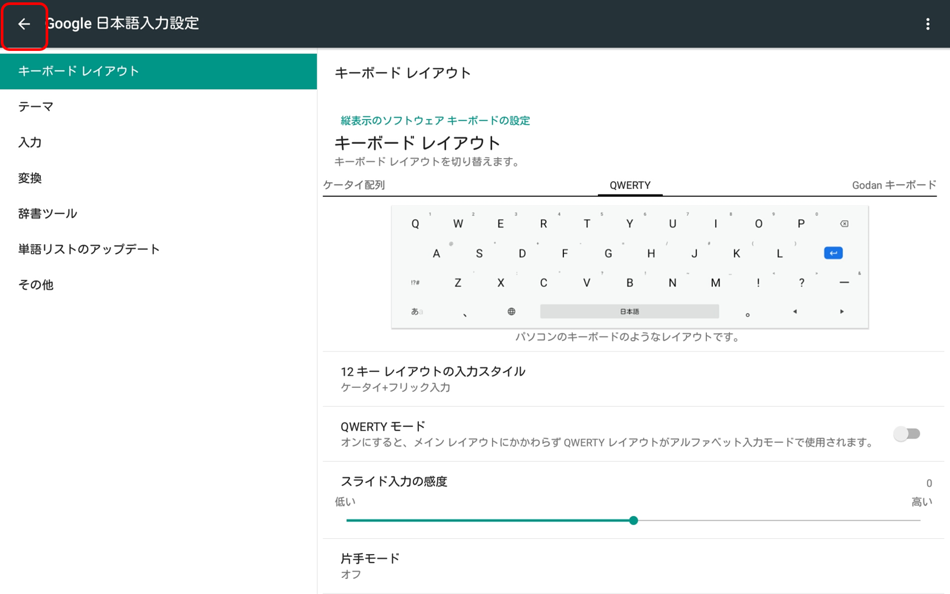Go back with the arrow icon
950x594 pixels.
24,24
